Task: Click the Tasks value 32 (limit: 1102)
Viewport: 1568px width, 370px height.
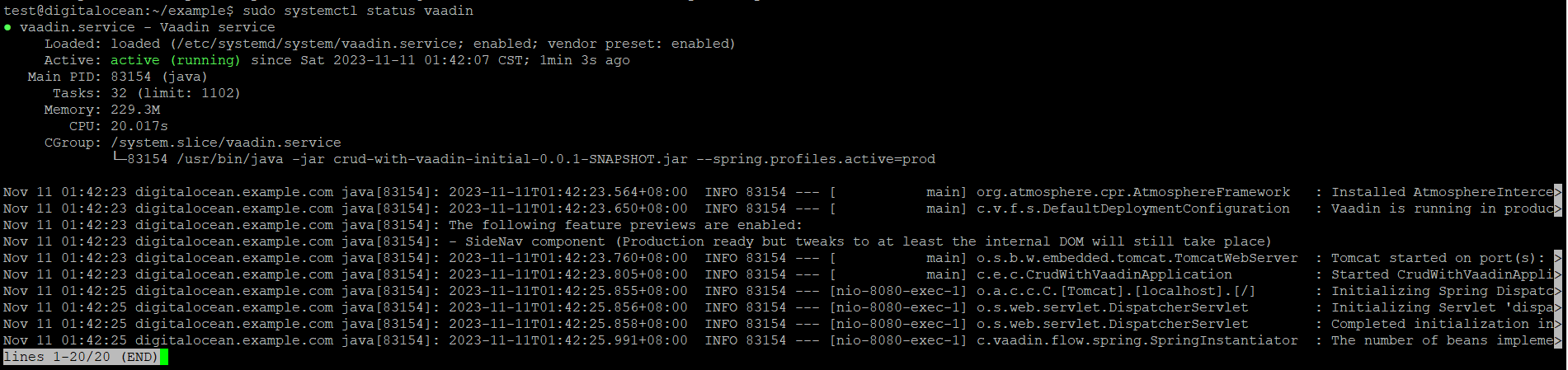Action: 176,93
